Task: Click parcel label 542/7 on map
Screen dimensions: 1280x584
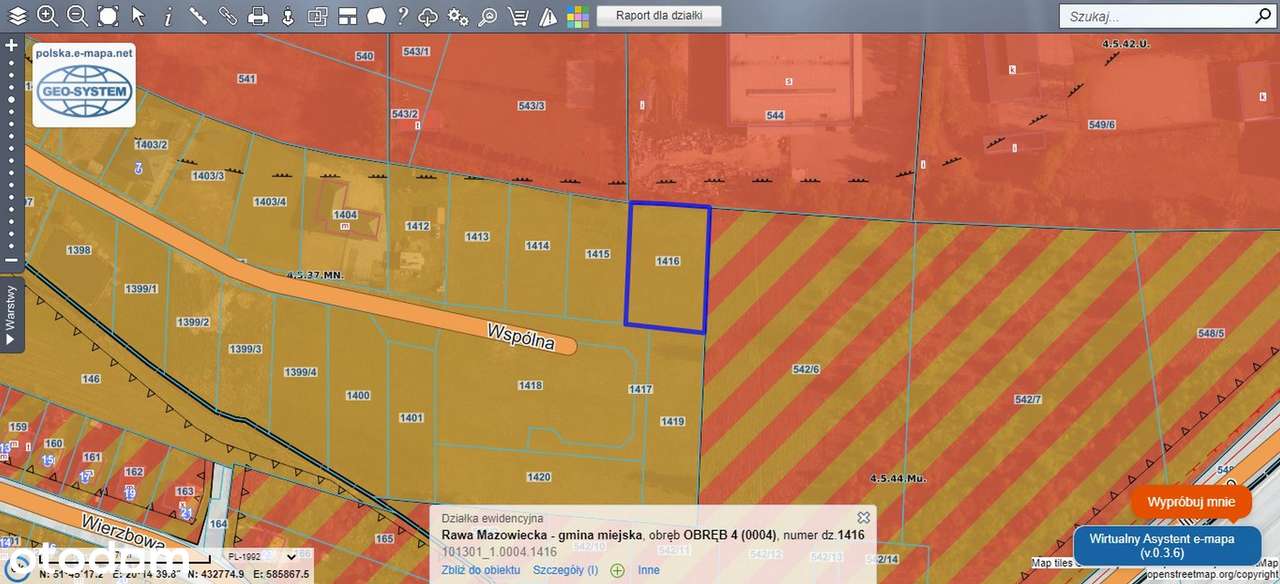Action: (x=1028, y=399)
